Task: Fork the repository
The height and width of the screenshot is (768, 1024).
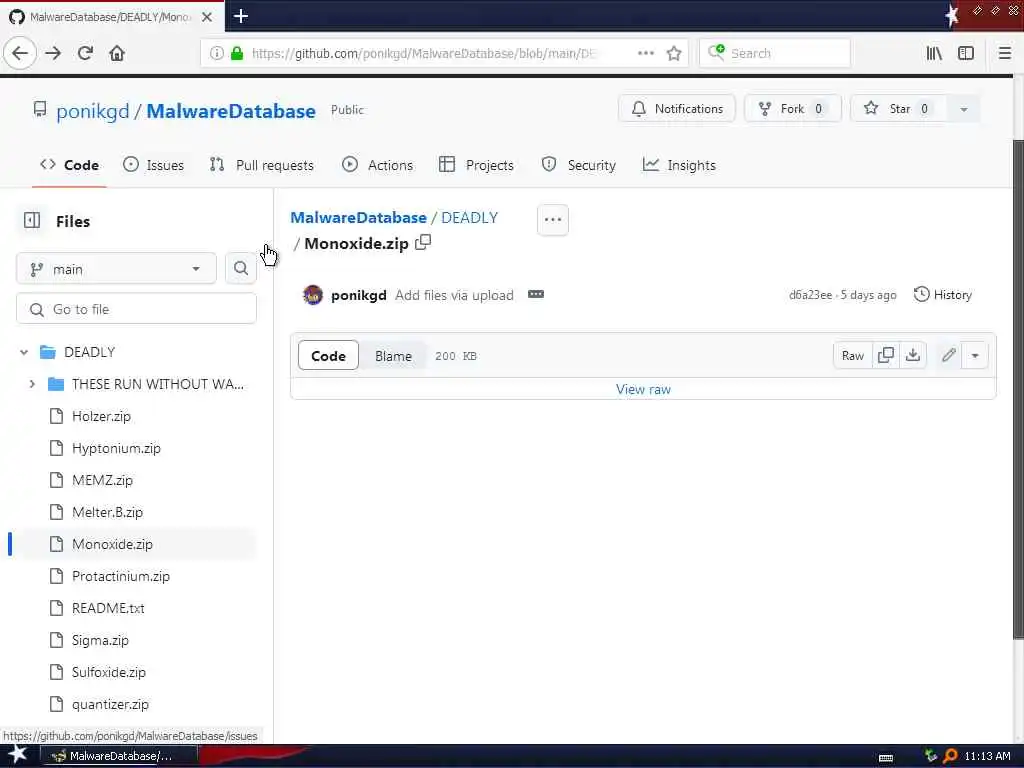Action: point(793,109)
